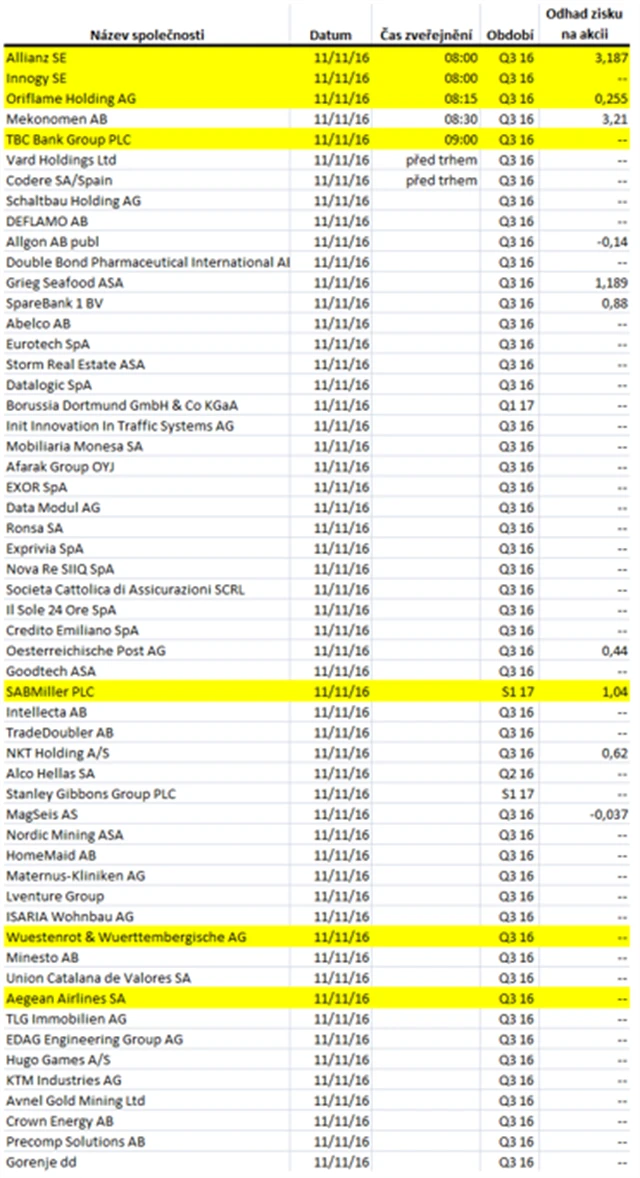Click the Nordic Mining ASA cell
The image size is (640, 1178).
coord(65,835)
